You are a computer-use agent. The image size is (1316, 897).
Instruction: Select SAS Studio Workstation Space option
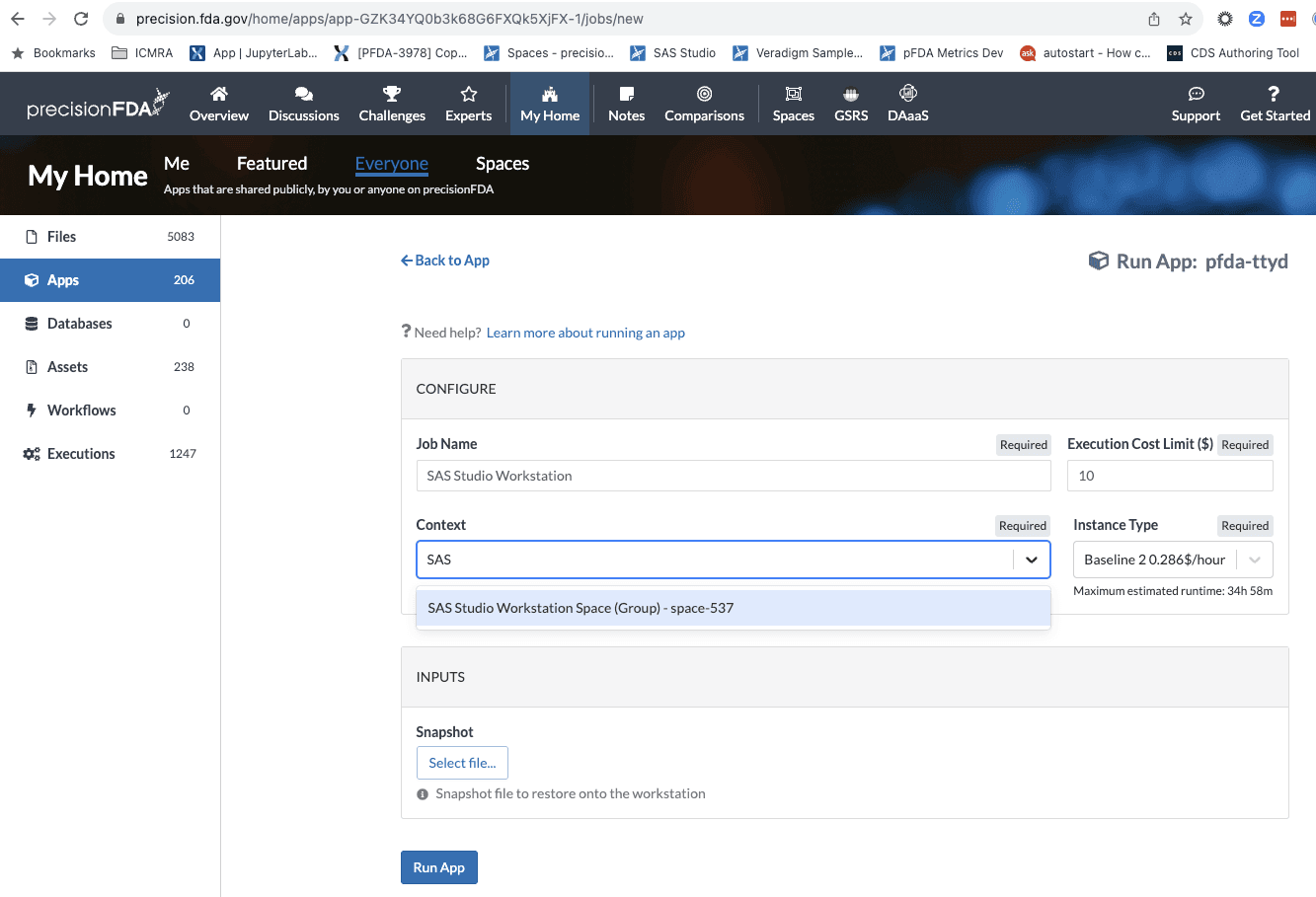coord(734,608)
